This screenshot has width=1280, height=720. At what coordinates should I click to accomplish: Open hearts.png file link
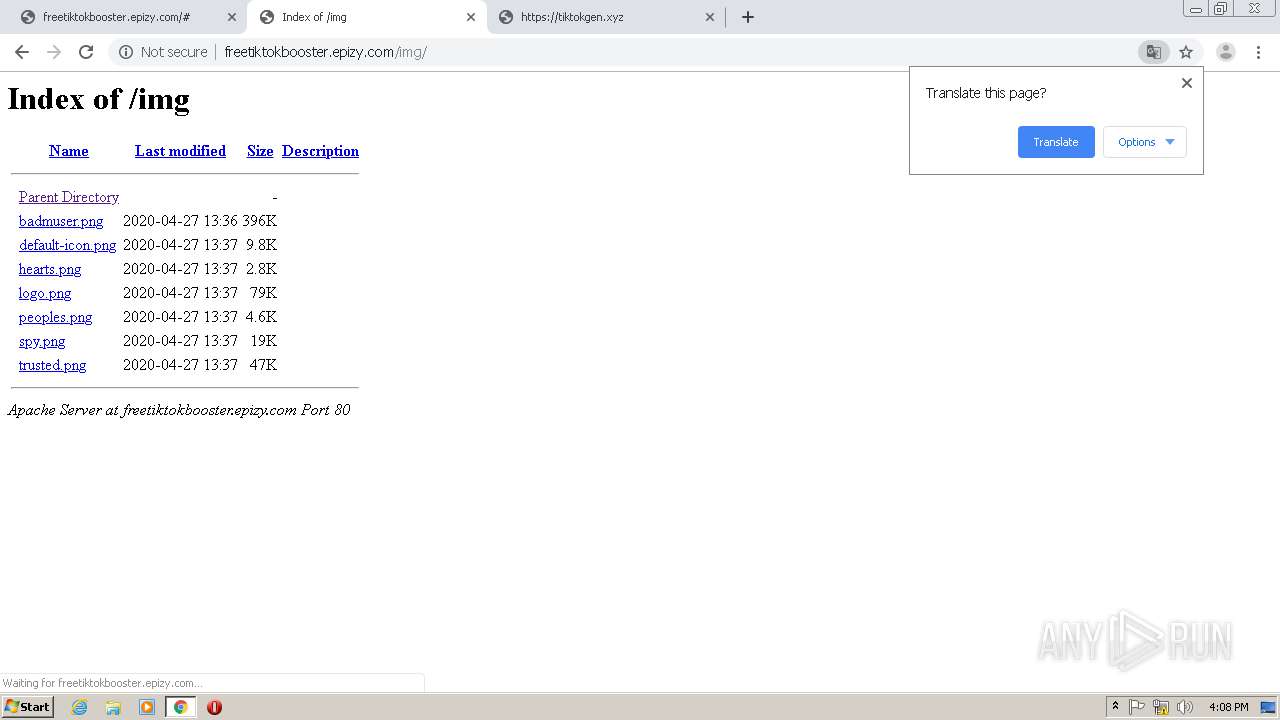click(x=50, y=269)
